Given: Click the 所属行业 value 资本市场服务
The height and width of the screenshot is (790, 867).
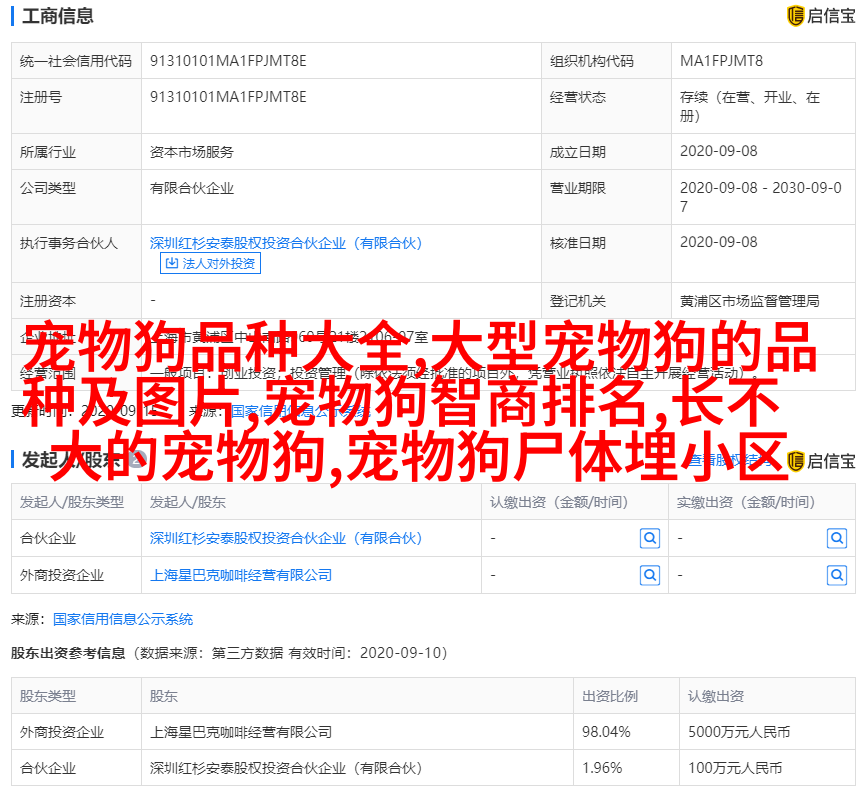Looking at the screenshot, I should click(x=191, y=151).
